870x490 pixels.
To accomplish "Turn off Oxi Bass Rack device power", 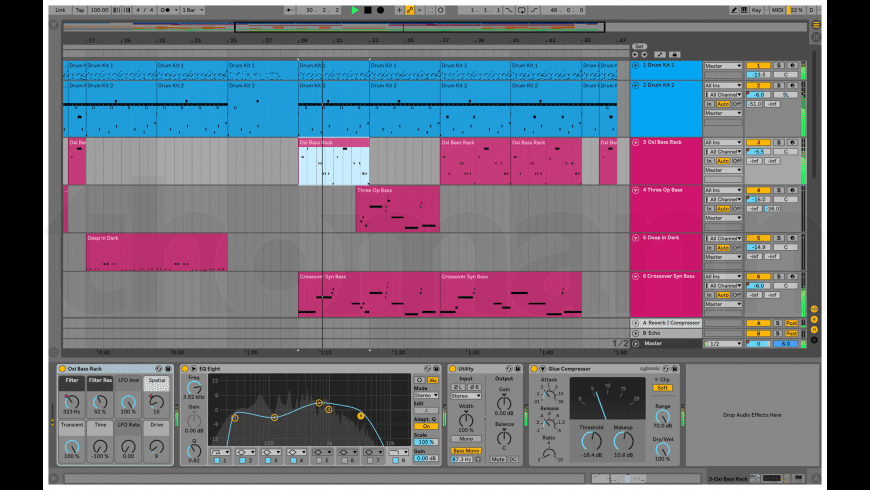I will coord(62,368).
